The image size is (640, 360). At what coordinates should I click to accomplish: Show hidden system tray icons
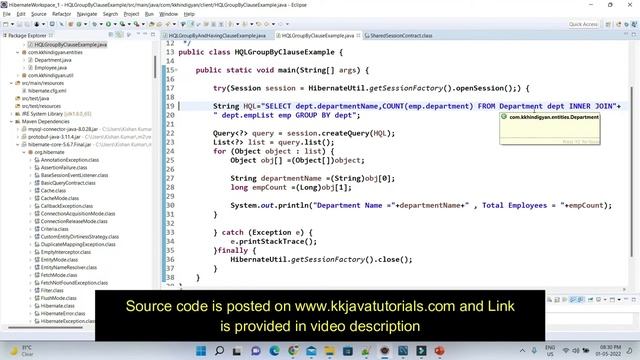[522, 351]
